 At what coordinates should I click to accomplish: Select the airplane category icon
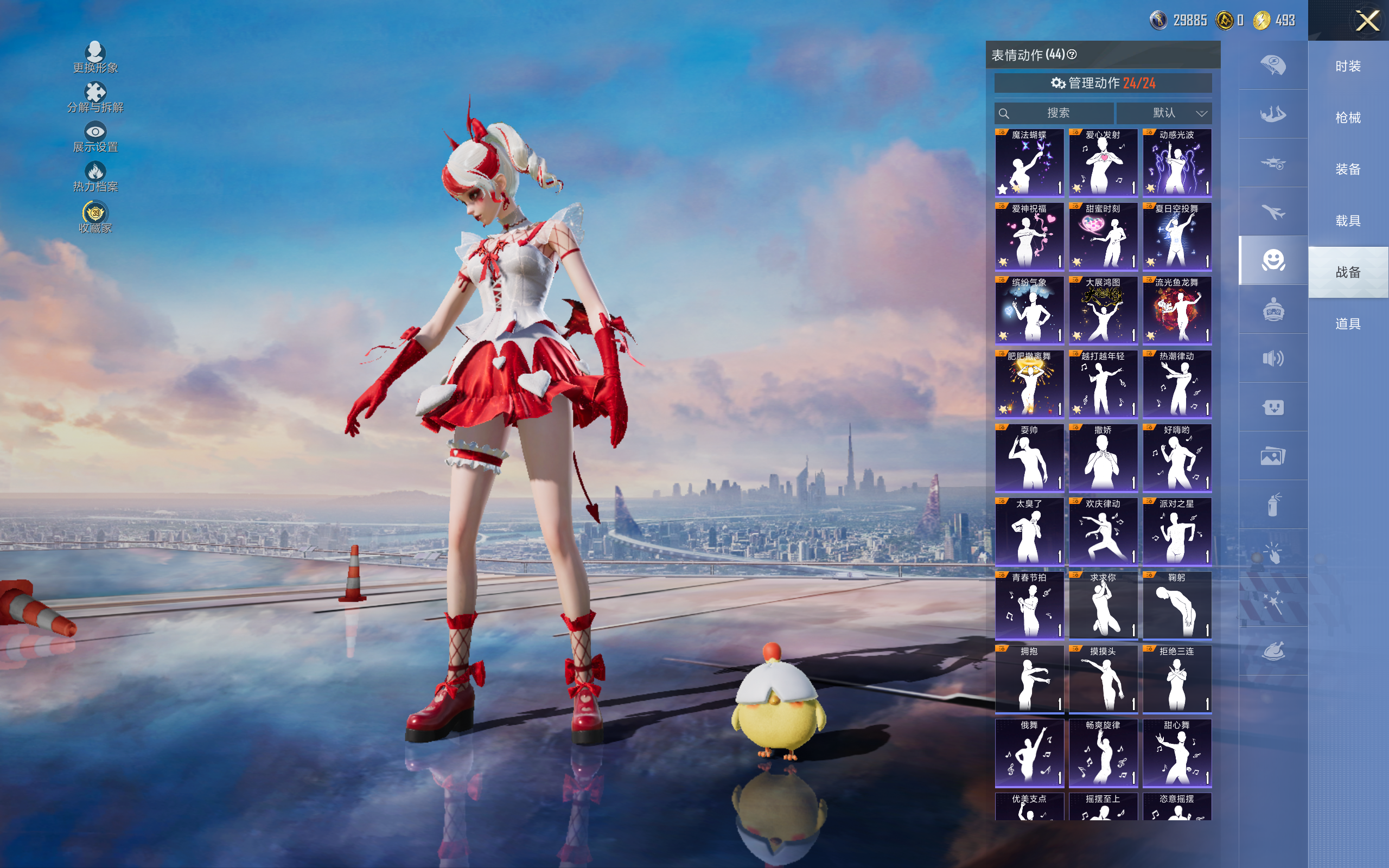click(x=1273, y=212)
